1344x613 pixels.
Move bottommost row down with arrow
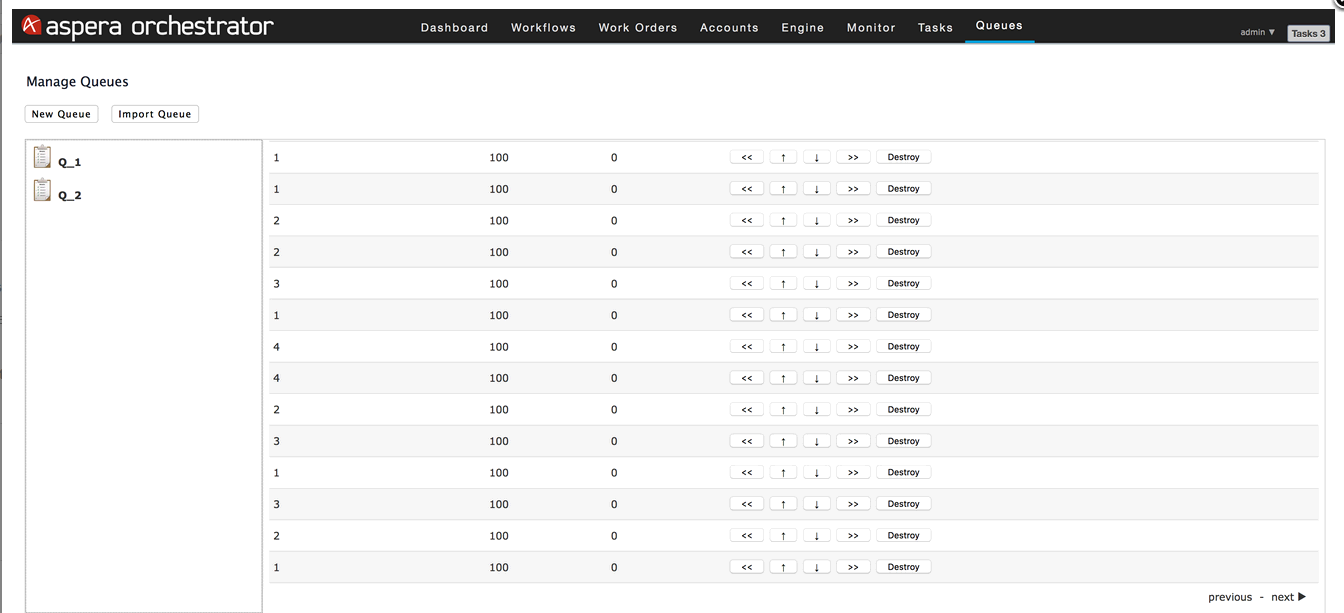point(817,567)
